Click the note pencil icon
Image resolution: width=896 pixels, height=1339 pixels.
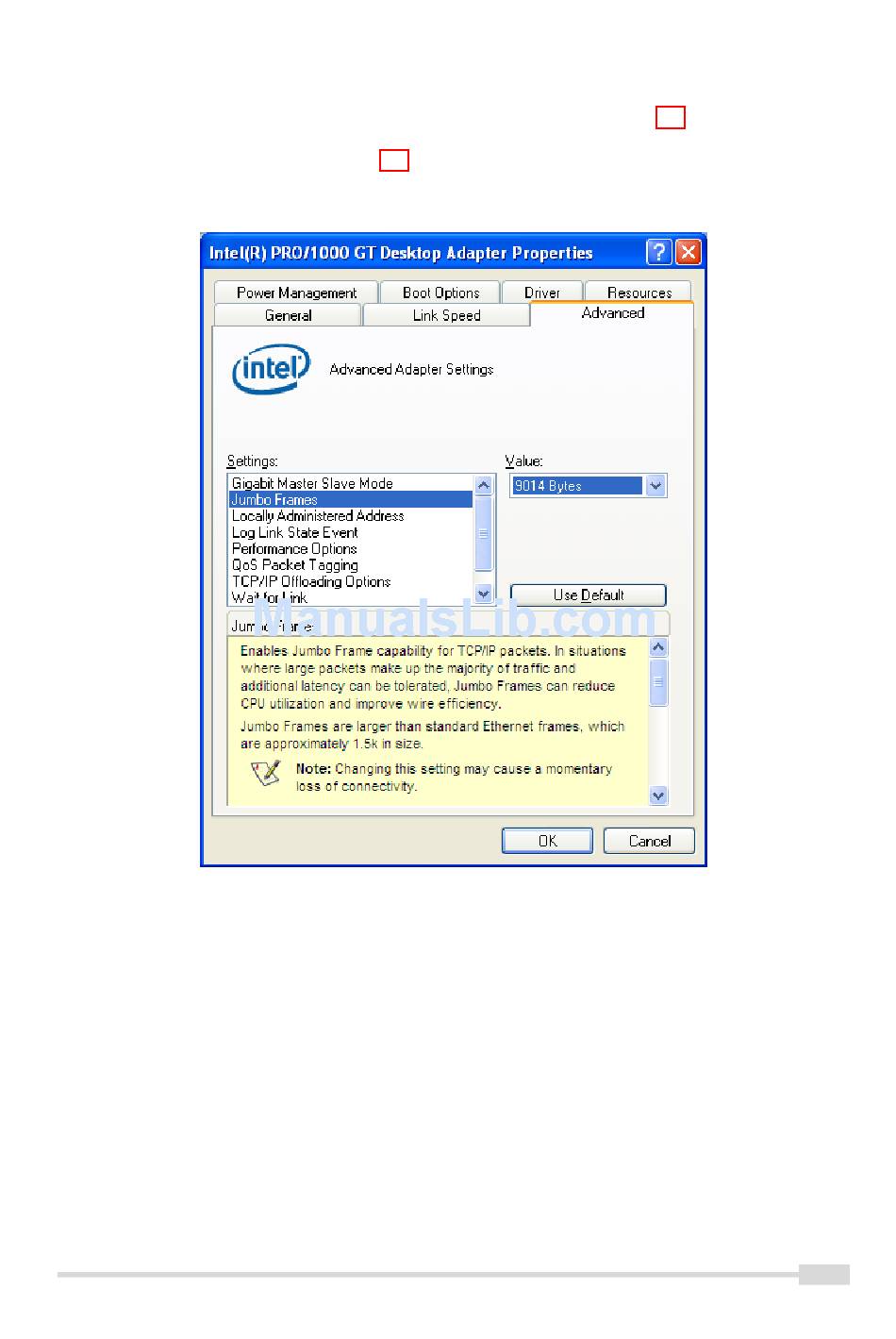pyautogui.click(x=267, y=774)
